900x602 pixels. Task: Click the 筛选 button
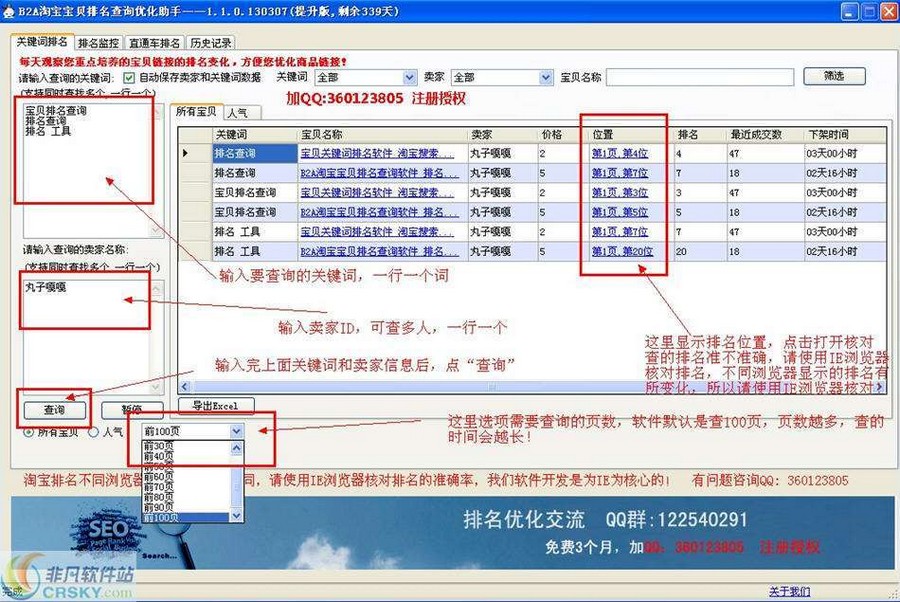coord(834,76)
